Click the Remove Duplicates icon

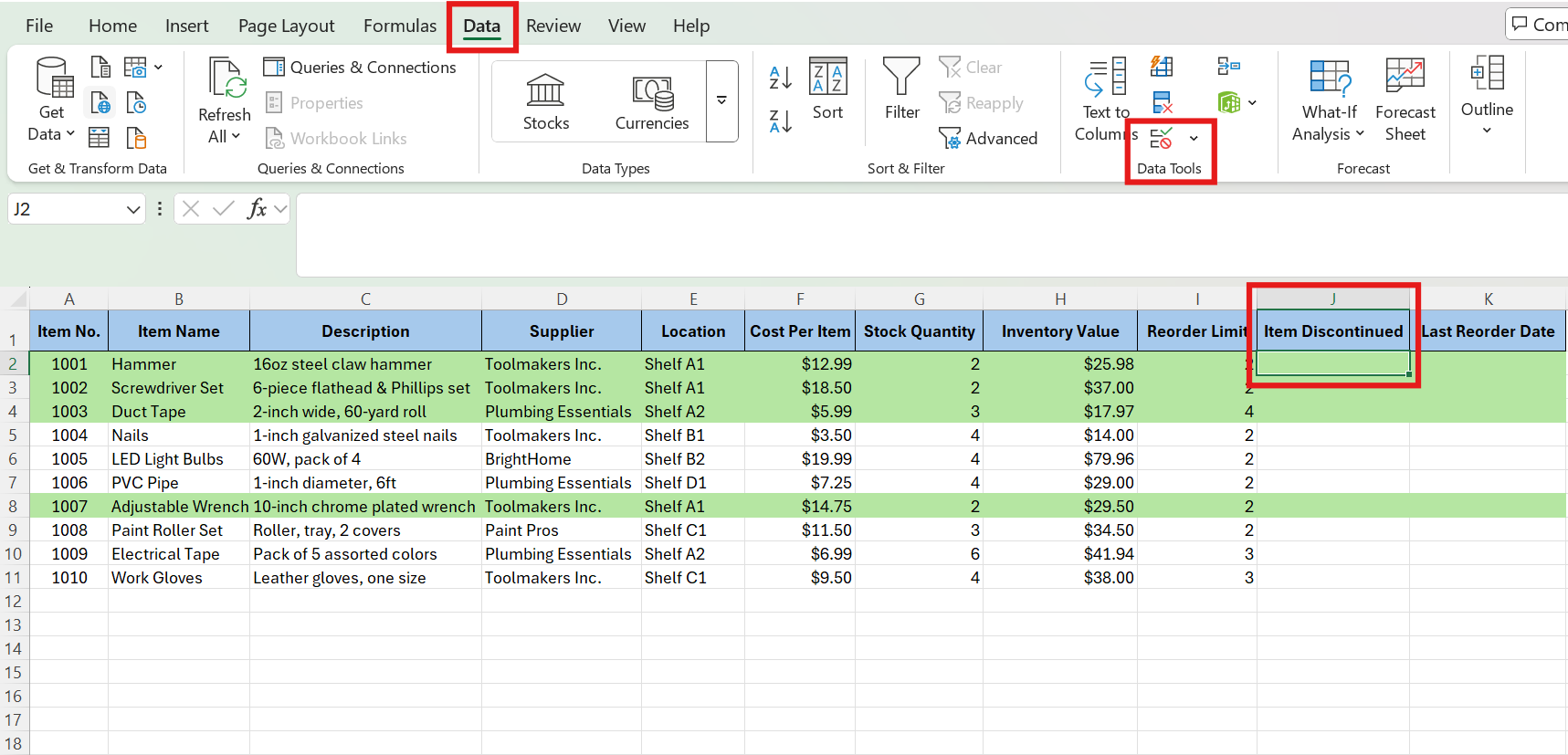coord(1162,102)
